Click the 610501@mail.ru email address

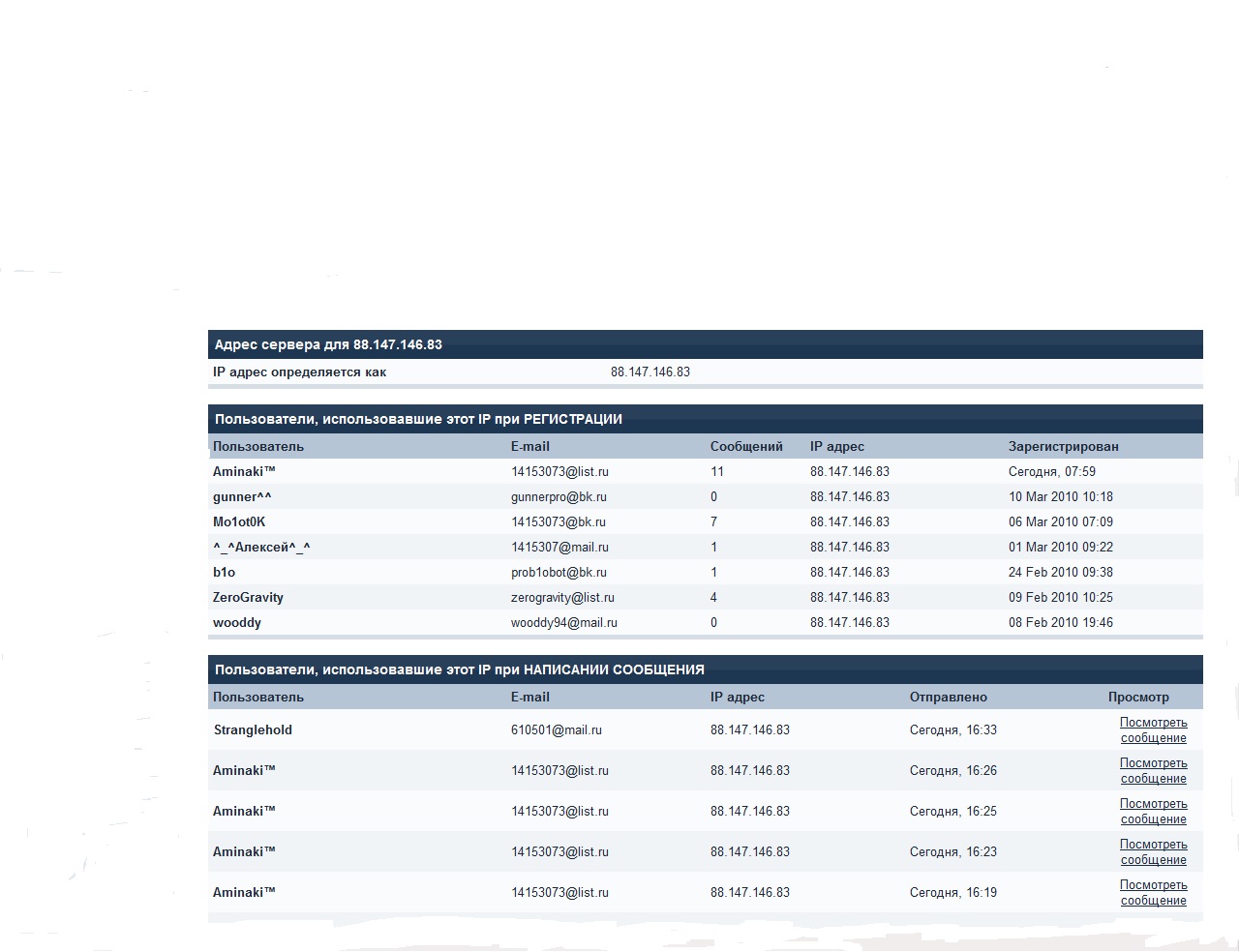(557, 730)
